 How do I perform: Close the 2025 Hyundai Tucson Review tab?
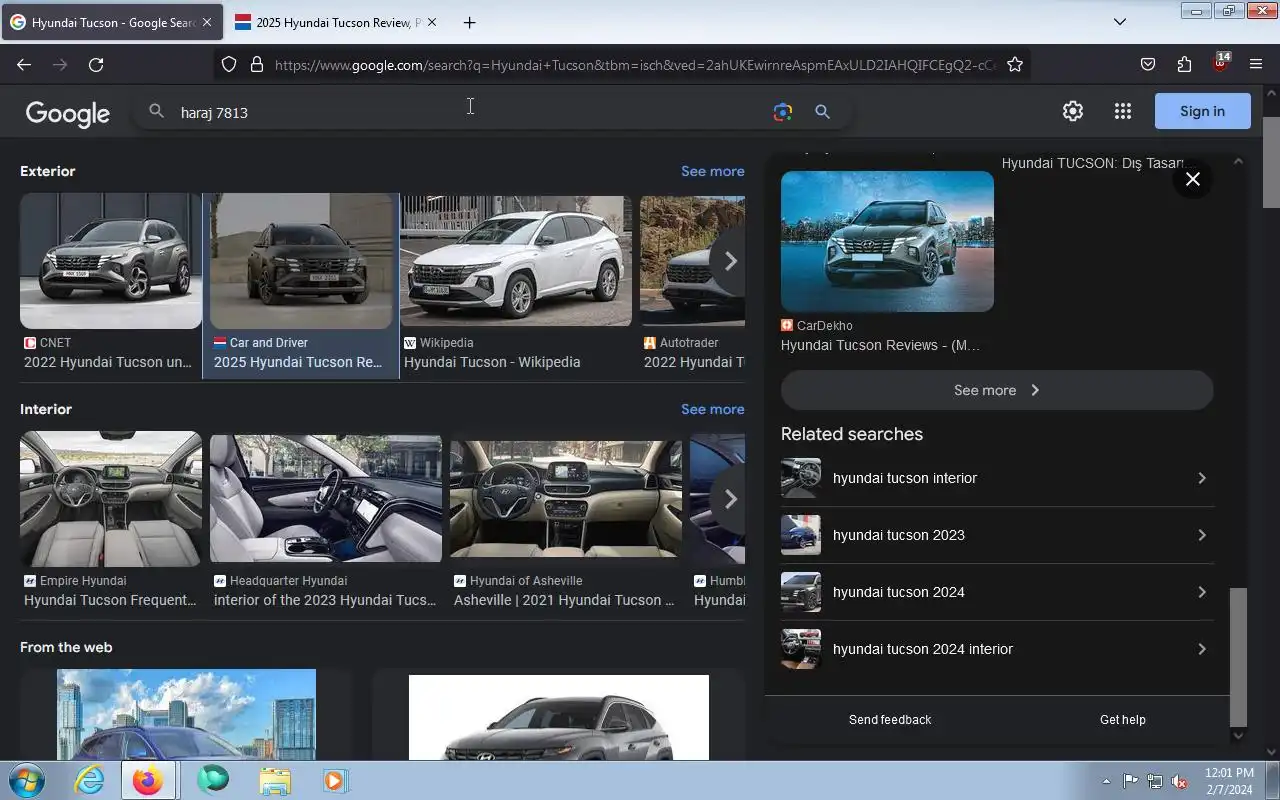431,22
